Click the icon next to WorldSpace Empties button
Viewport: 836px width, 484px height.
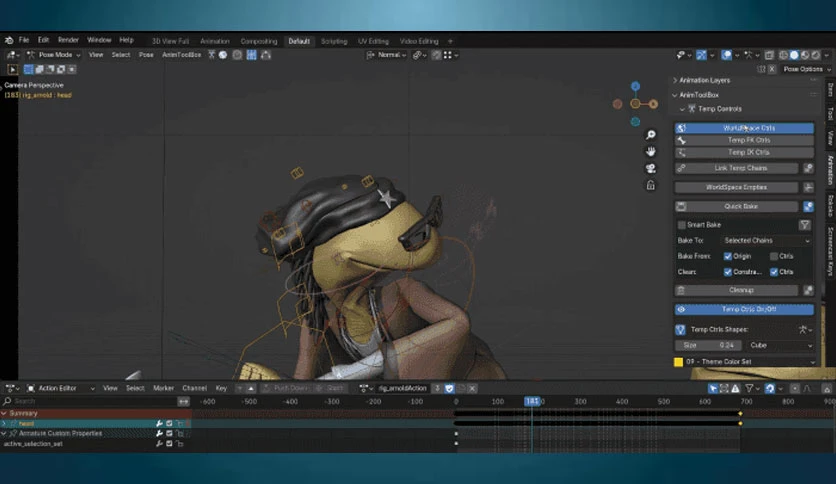coord(808,187)
